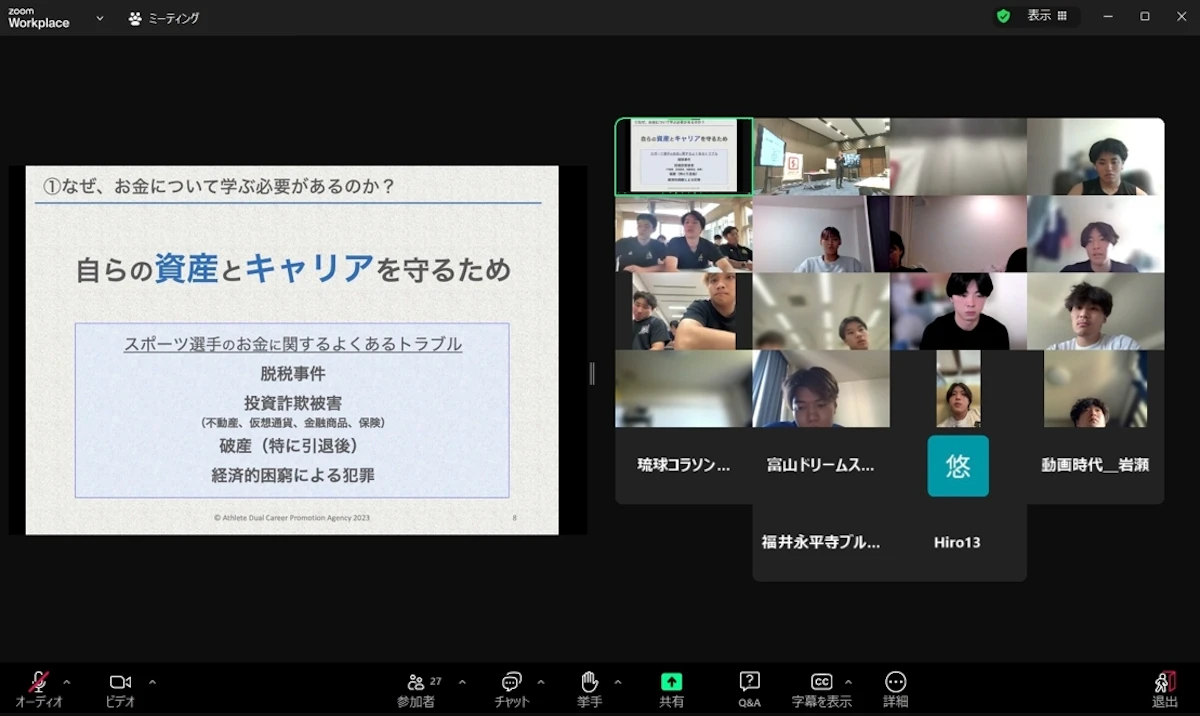Expand raise hand options chevron
Image resolution: width=1200 pixels, height=716 pixels.
click(617, 682)
